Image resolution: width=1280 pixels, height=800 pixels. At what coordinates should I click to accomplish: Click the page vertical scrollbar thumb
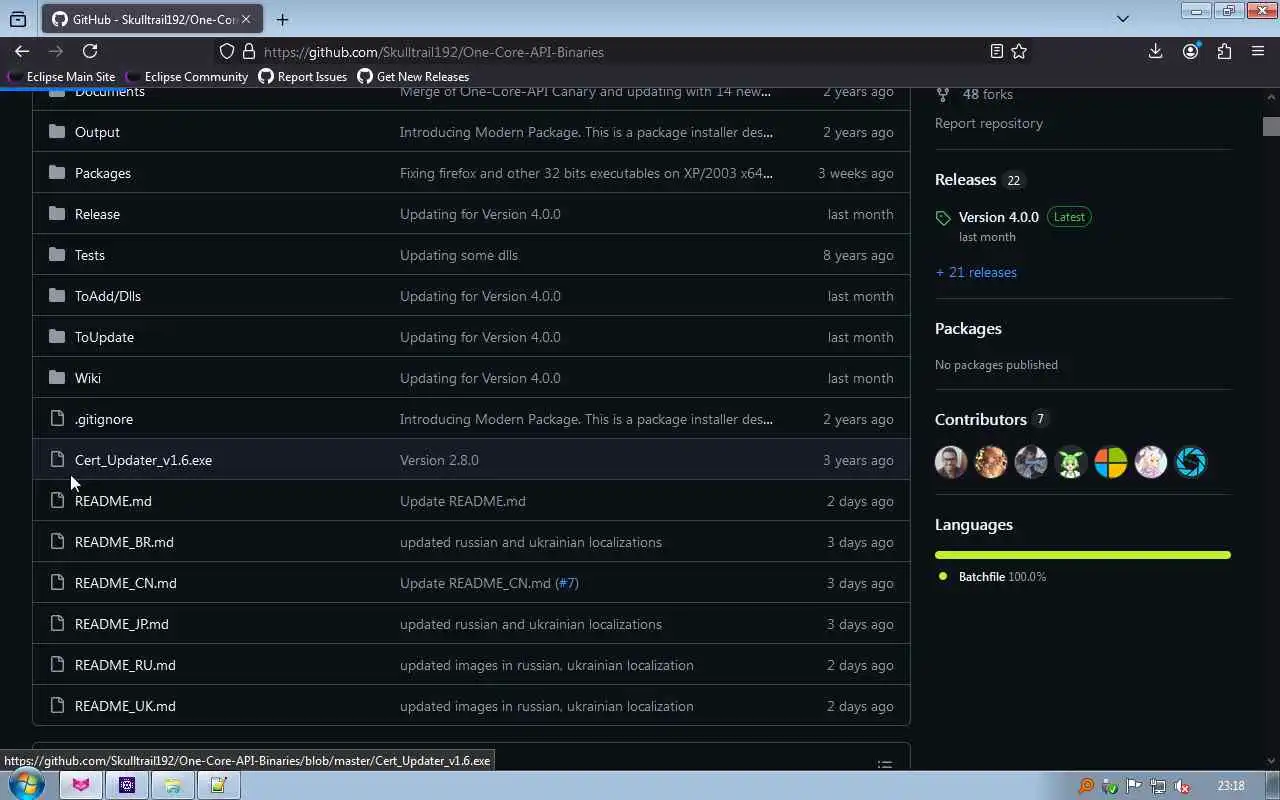pos(1271,127)
